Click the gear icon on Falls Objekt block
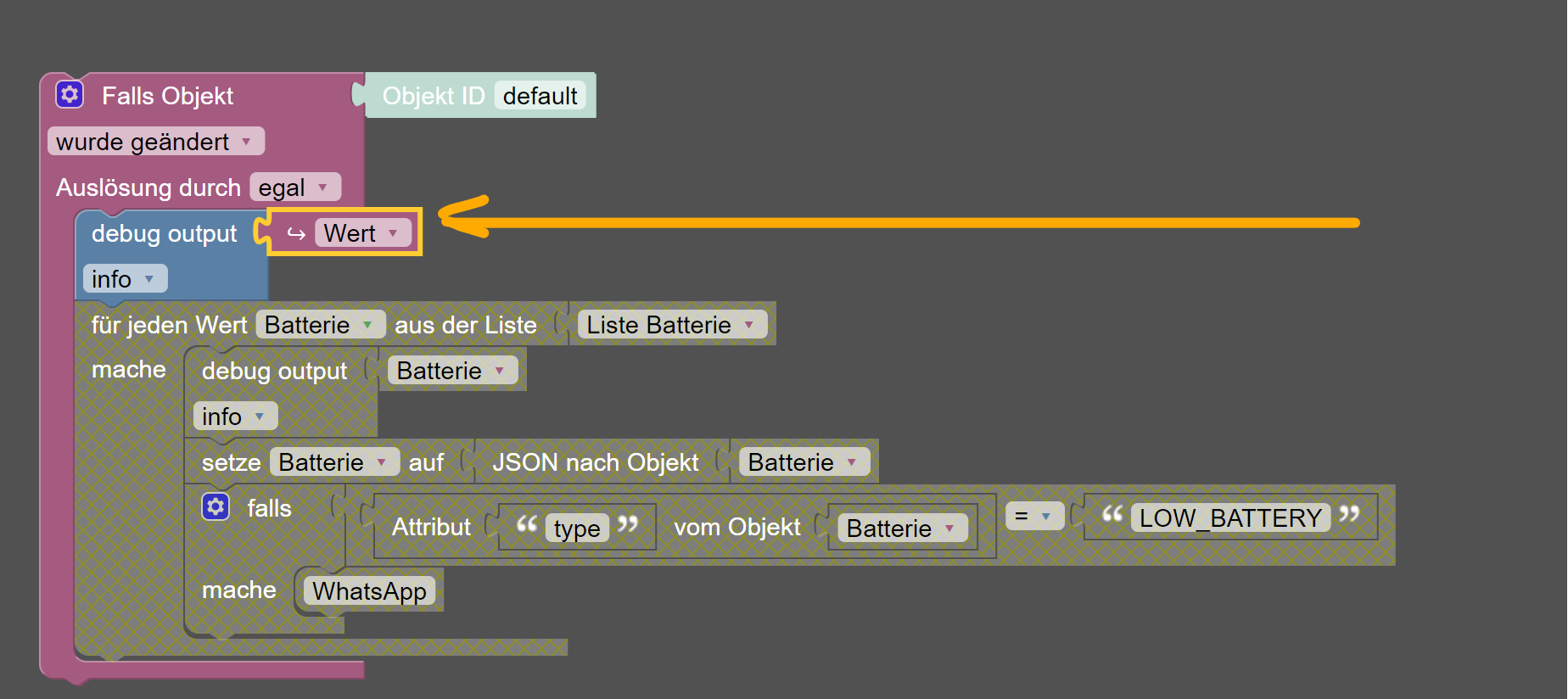The height and width of the screenshot is (699, 1568). 70,94
